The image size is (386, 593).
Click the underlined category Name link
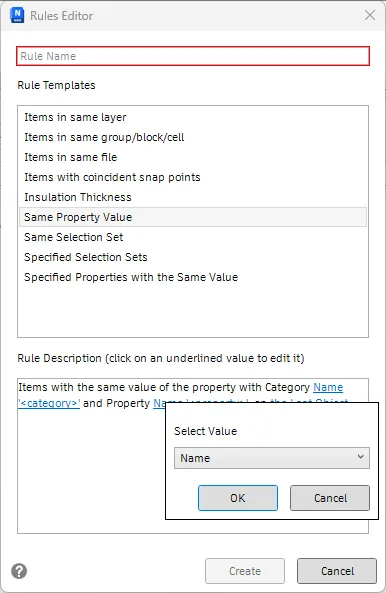pos(328,387)
